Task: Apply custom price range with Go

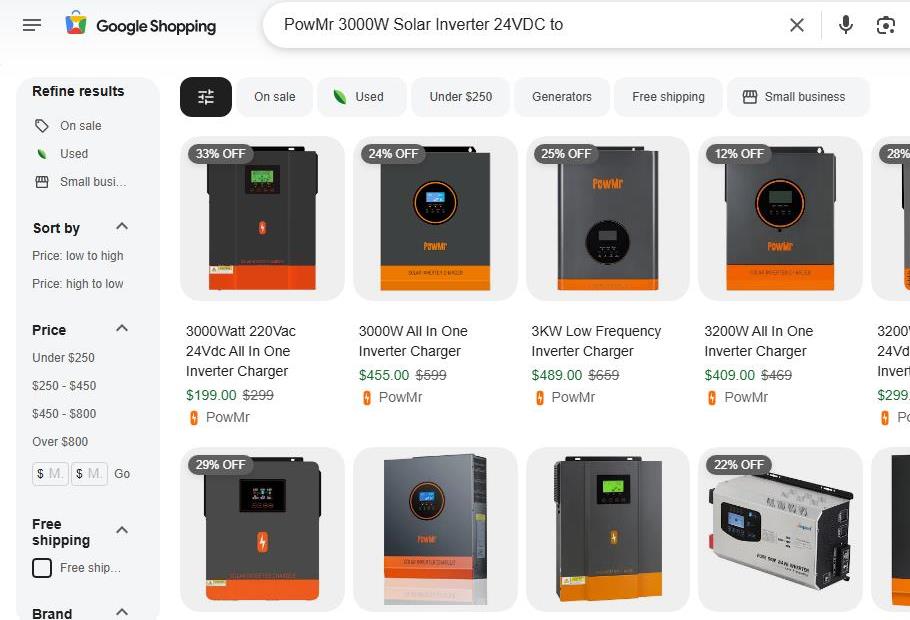Action: (122, 474)
